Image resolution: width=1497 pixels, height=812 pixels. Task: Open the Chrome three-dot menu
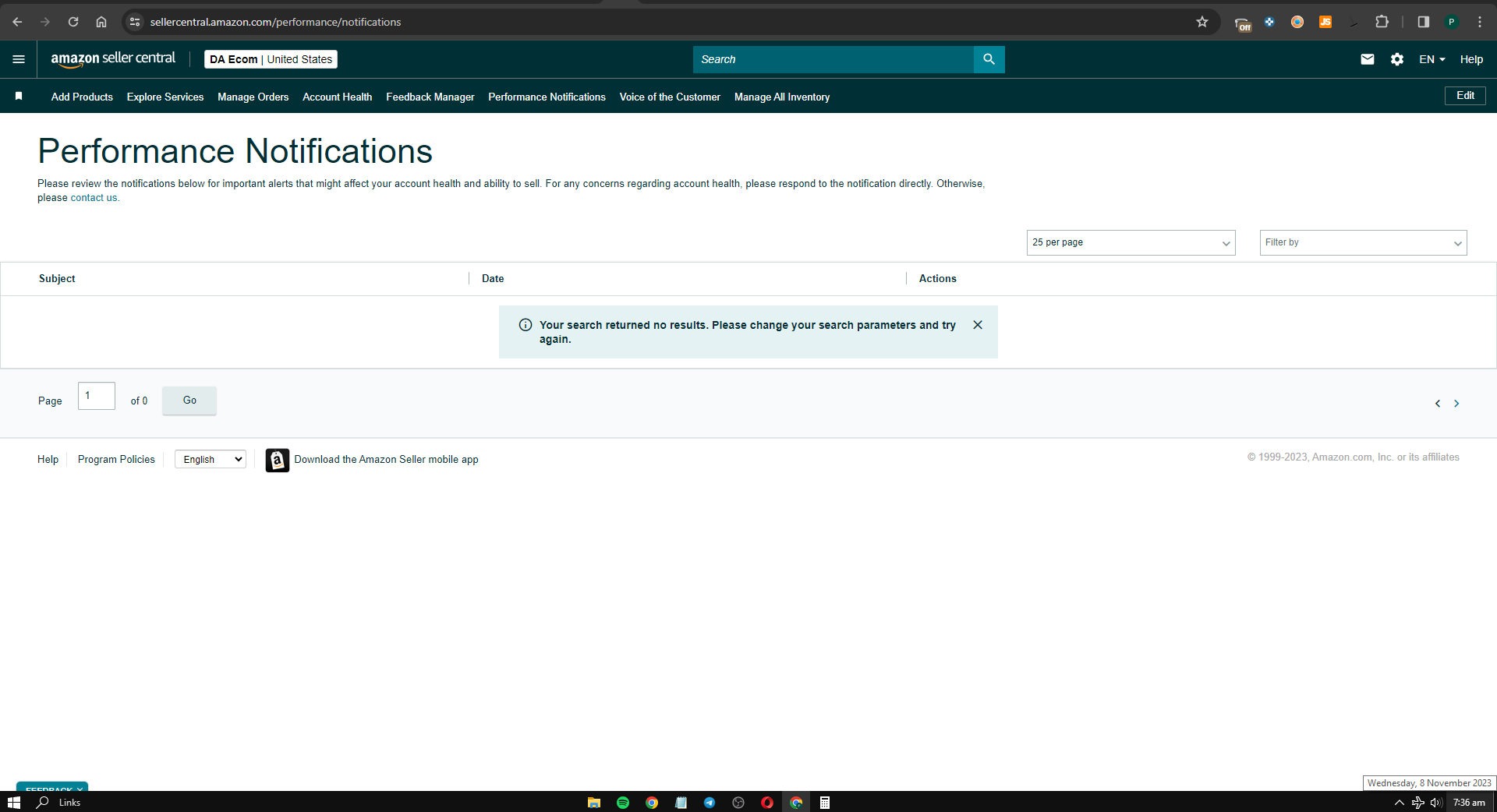point(1480,22)
